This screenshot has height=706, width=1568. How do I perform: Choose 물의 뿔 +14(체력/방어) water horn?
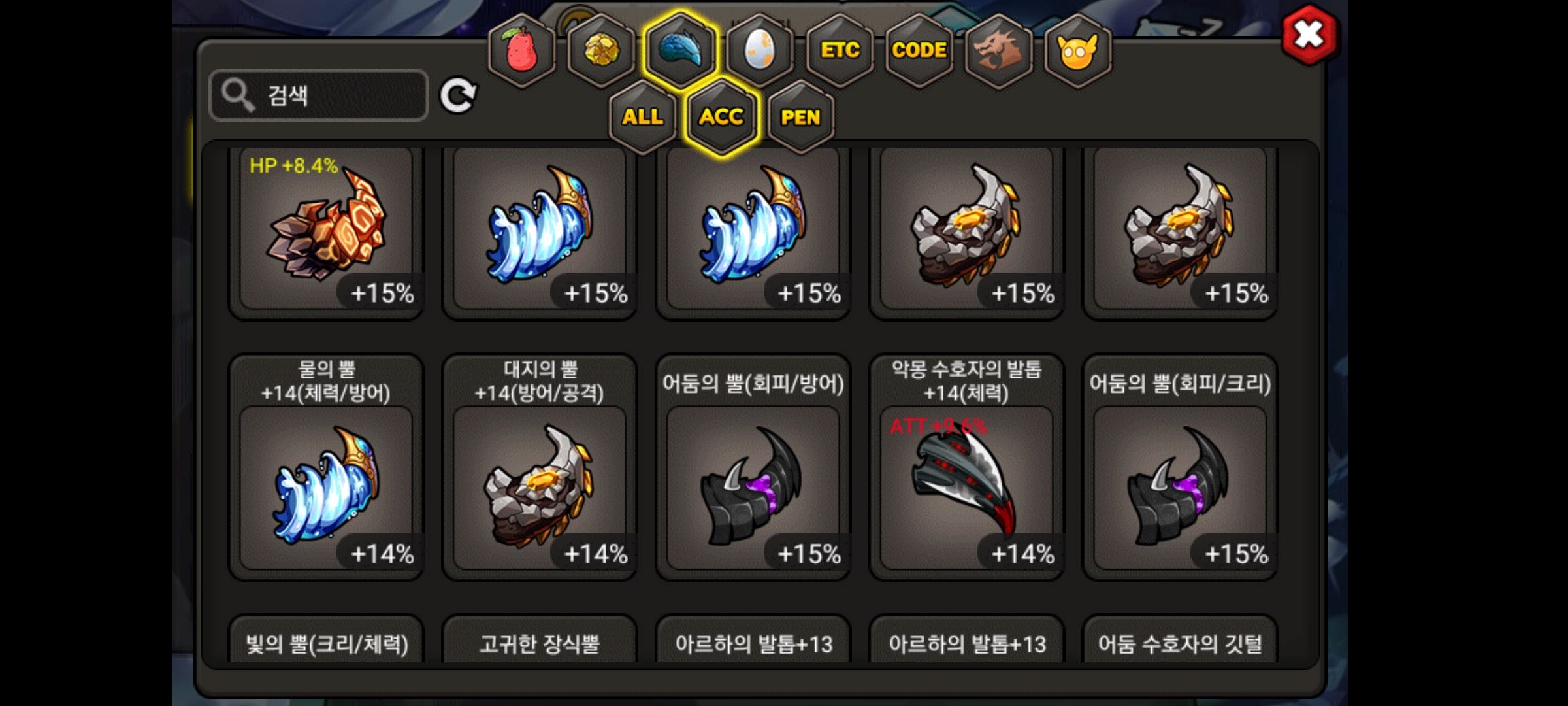point(327,467)
